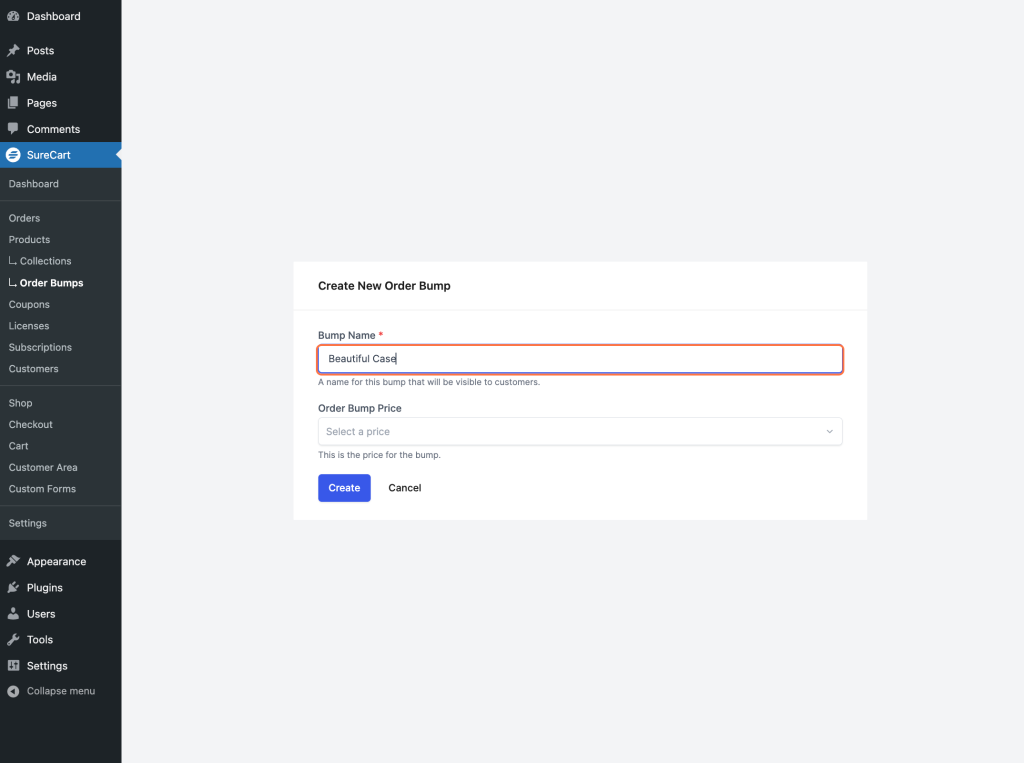
Task: Click the Posts pushpin icon
Action: click(13, 51)
